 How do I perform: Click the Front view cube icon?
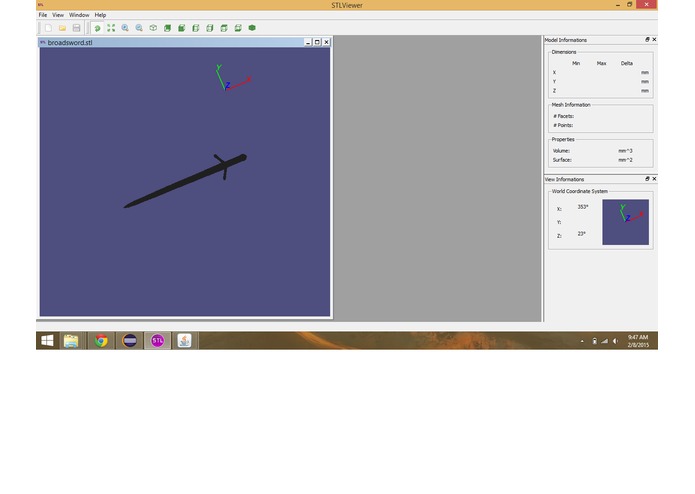[167, 28]
